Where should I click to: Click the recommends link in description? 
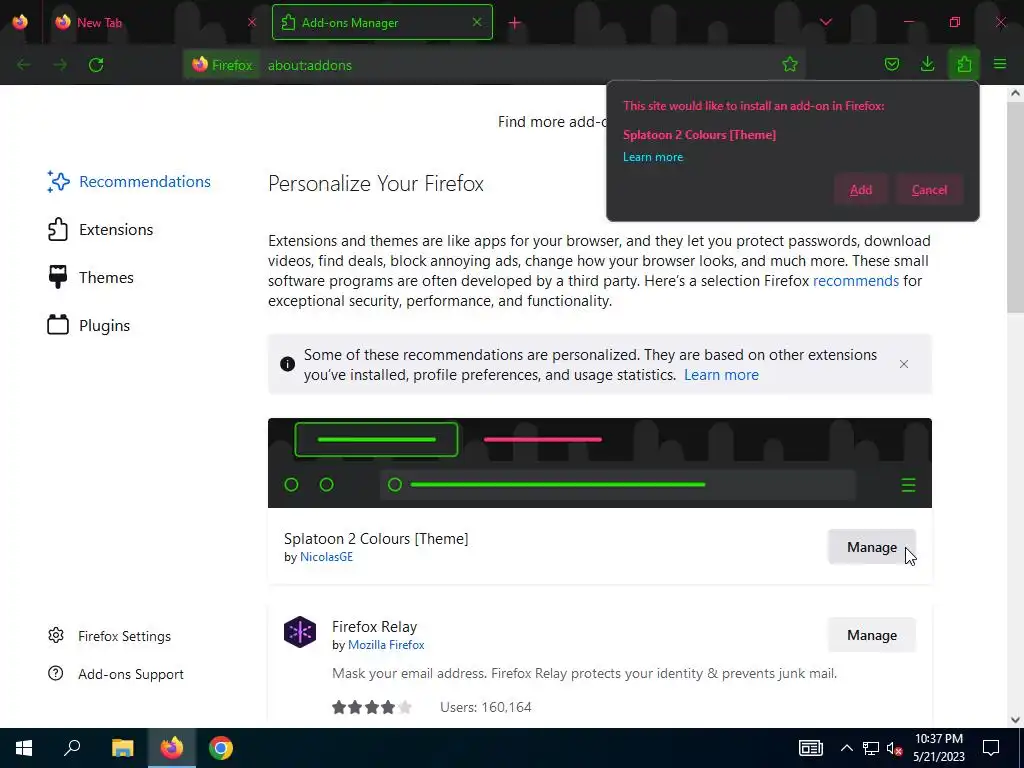[x=856, y=281]
